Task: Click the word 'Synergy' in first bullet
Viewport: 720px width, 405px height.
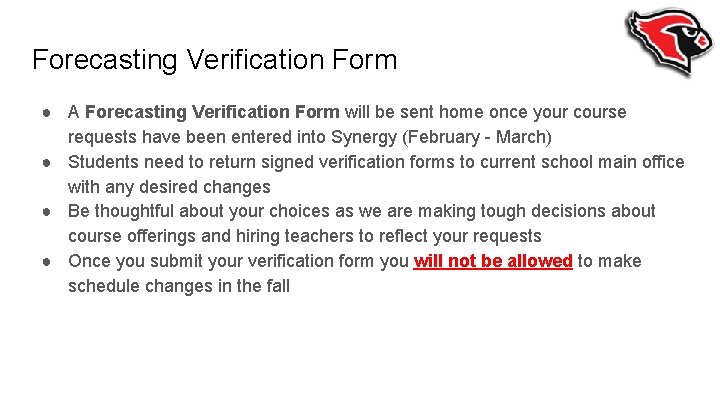Action: pos(364,137)
